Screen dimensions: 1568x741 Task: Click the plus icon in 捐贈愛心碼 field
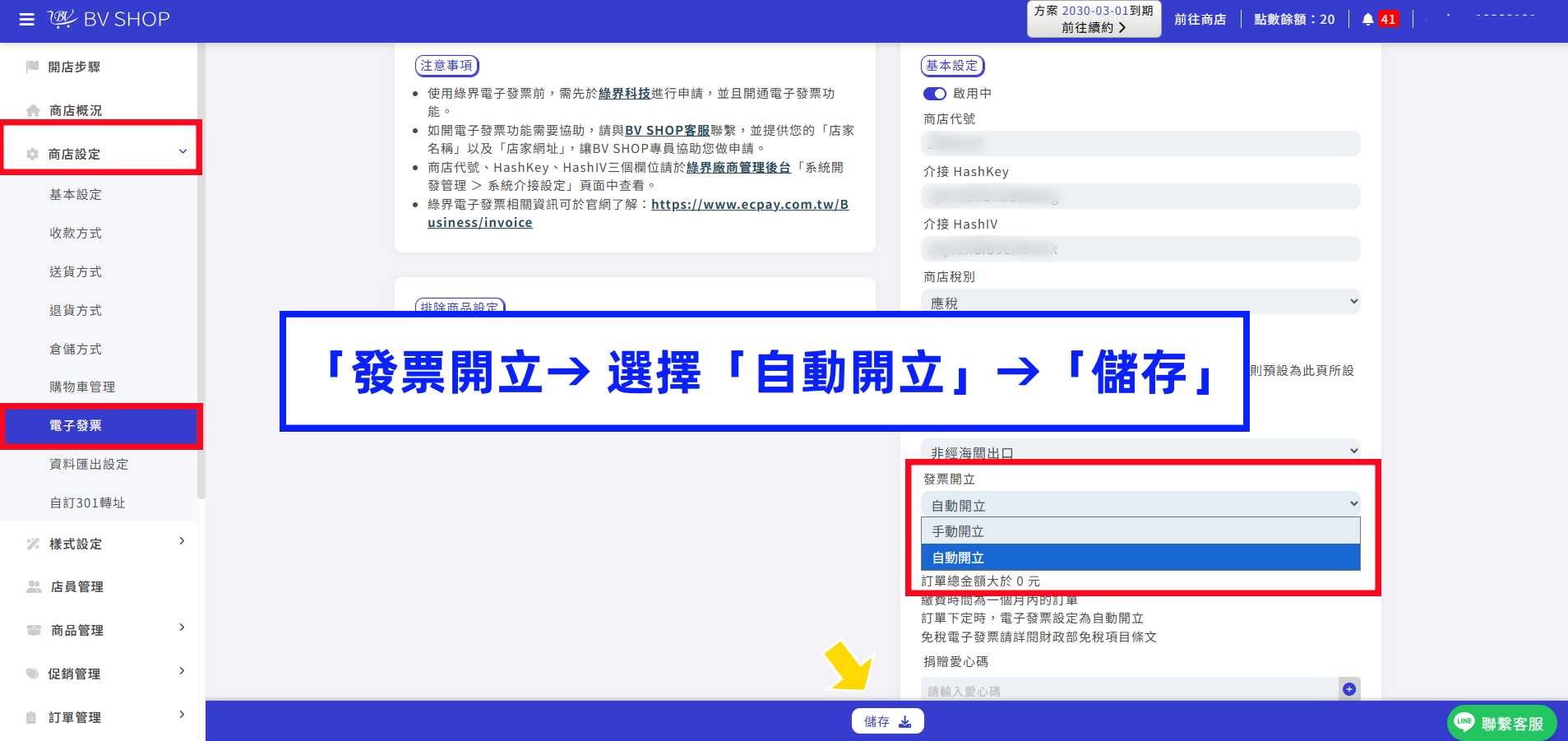click(x=1349, y=689)
